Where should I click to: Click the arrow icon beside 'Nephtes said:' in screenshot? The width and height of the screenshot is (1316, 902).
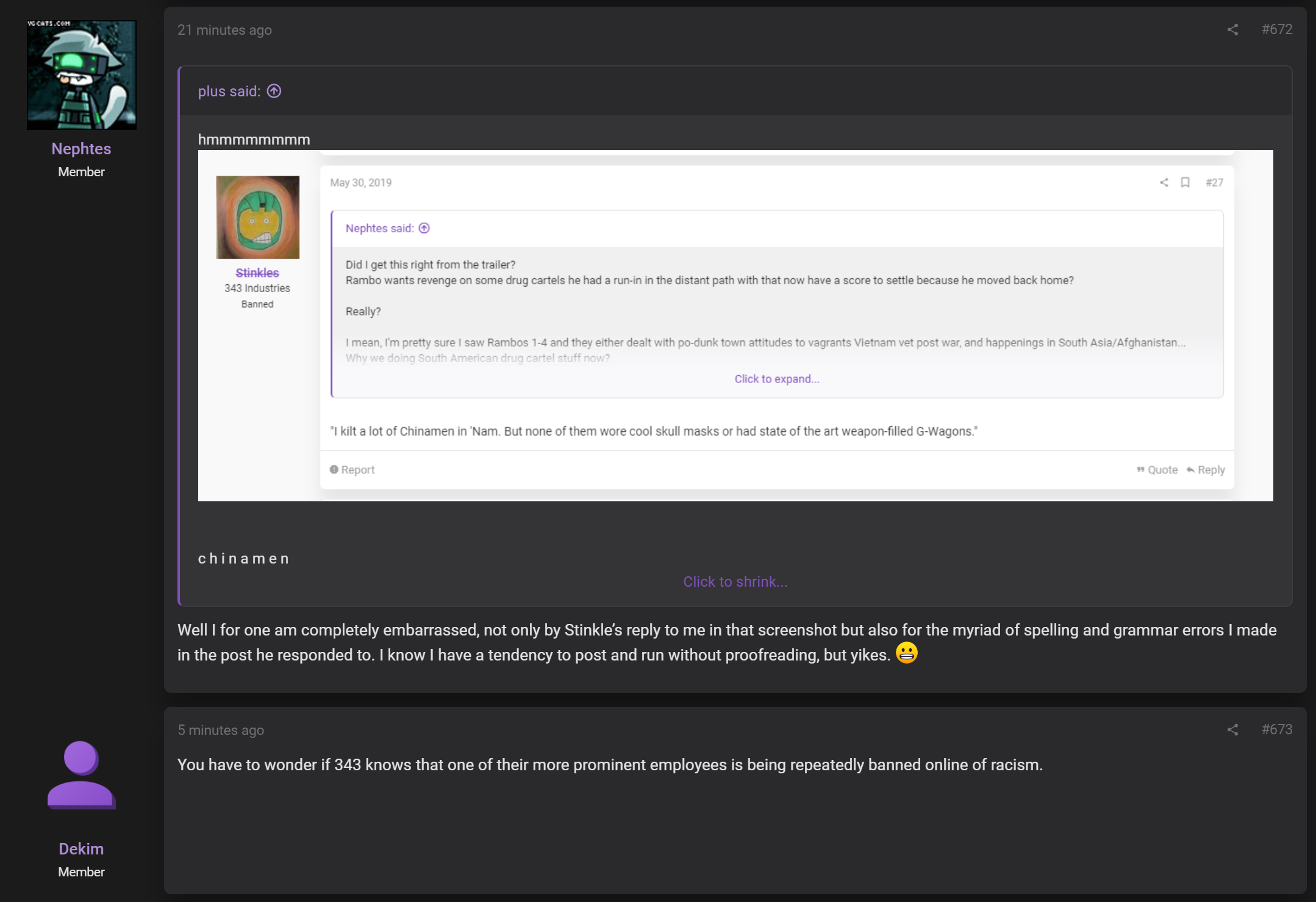(x=424, y=228)
